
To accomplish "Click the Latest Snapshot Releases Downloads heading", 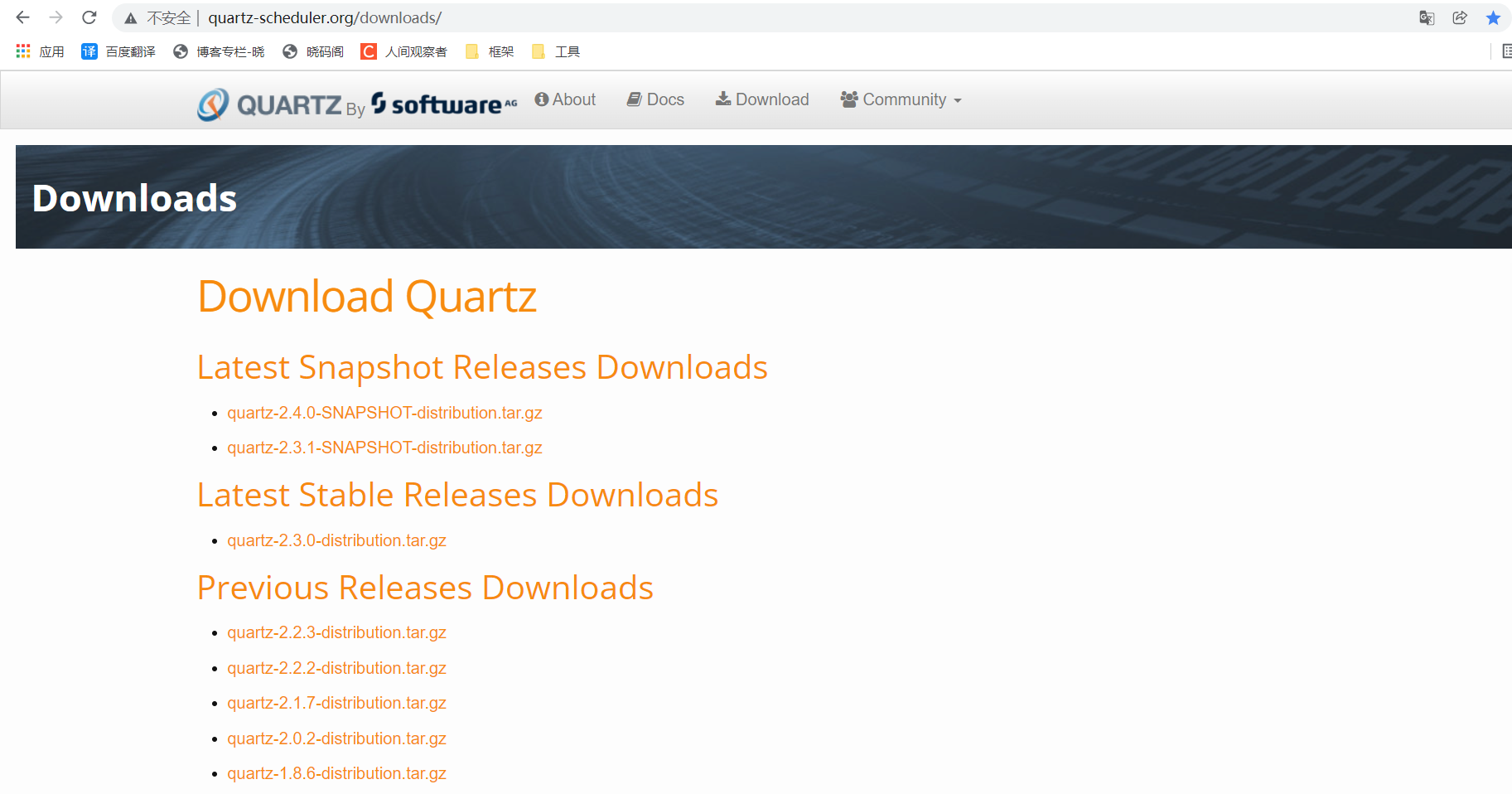I will coord(482,368).
